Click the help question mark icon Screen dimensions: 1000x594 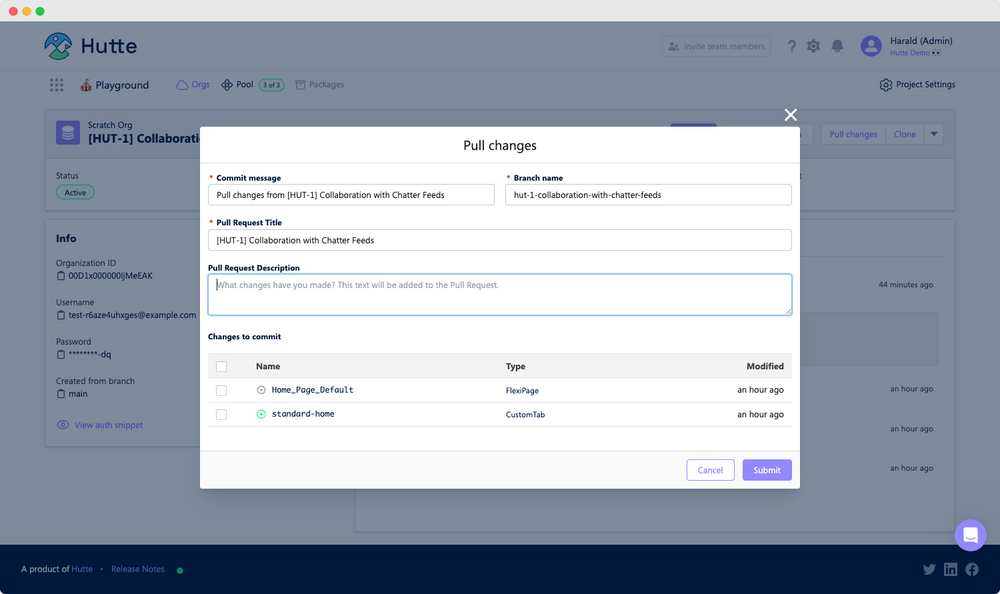(x=791, y=46)
